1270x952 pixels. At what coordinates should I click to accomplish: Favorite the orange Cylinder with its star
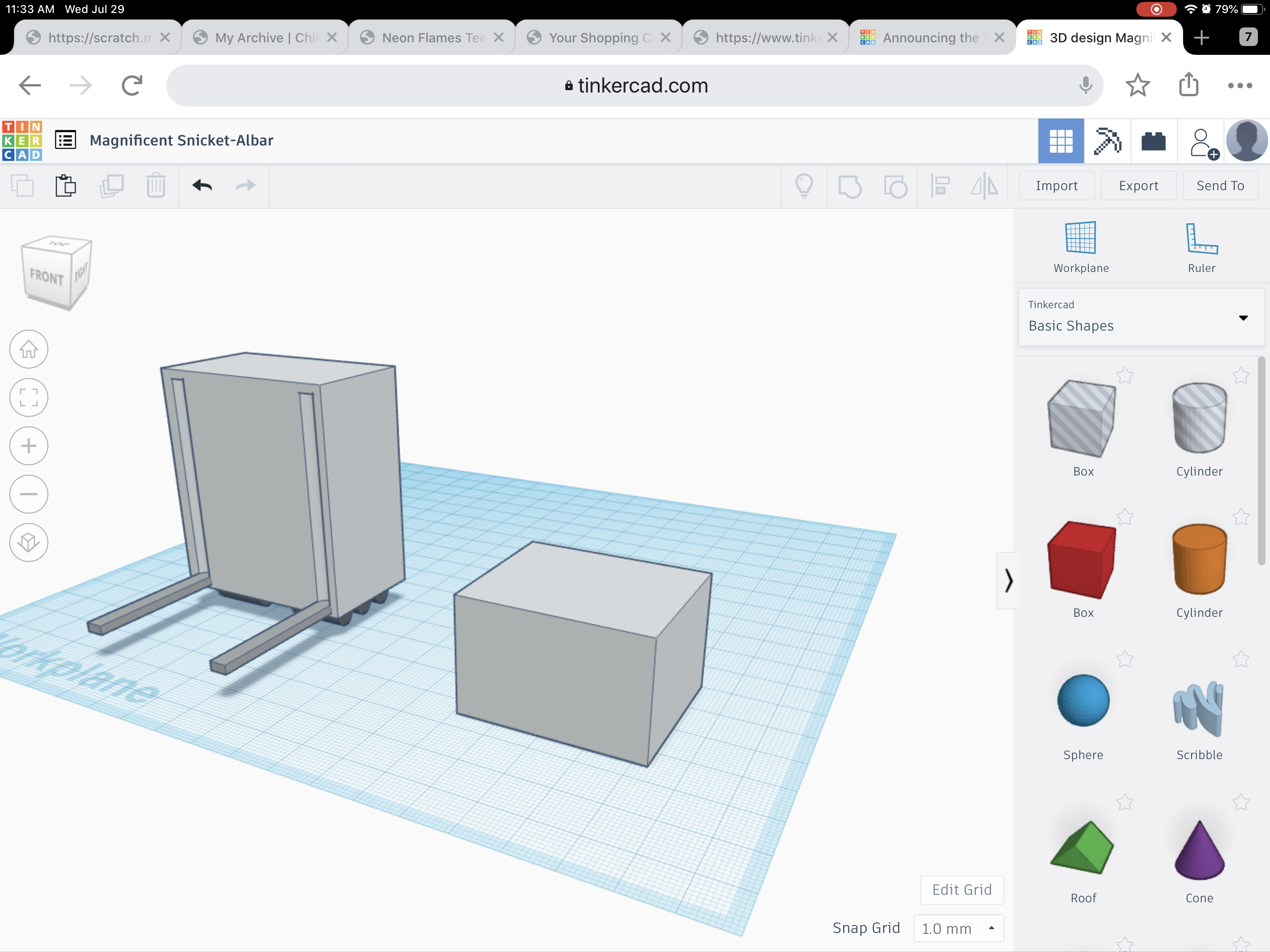click(1241, 517)
